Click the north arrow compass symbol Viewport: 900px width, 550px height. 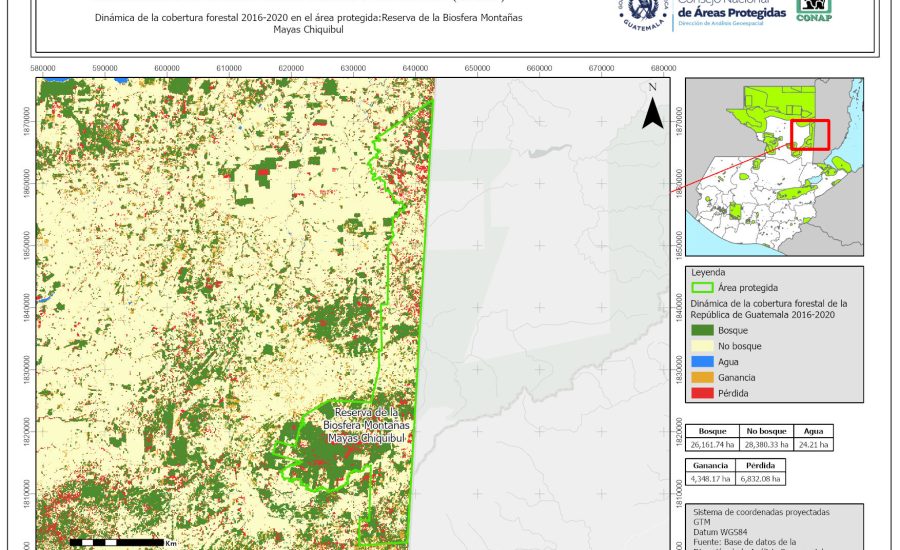(652, 108)
